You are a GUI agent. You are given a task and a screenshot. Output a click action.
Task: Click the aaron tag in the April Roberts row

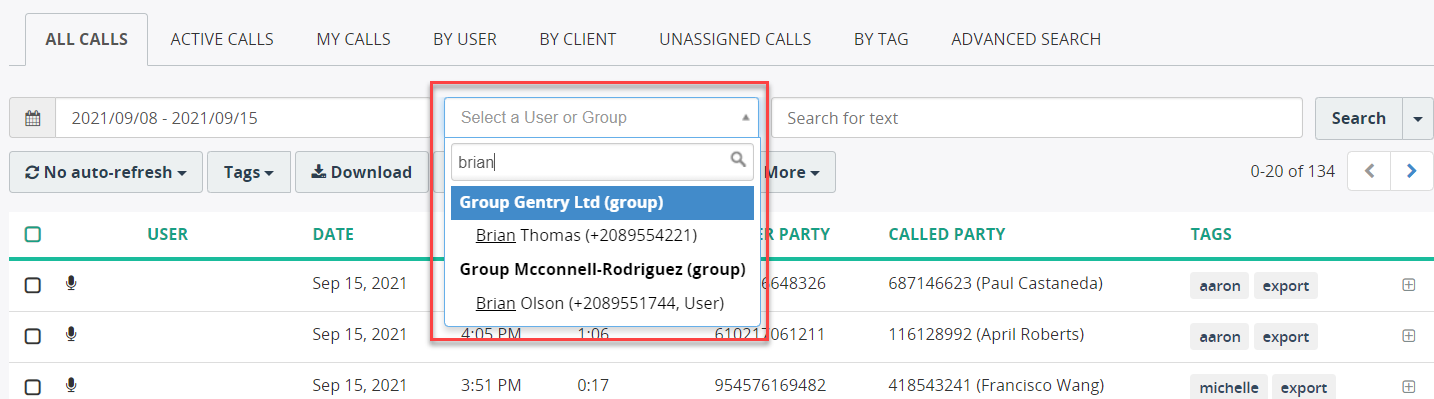[1220, 337]
